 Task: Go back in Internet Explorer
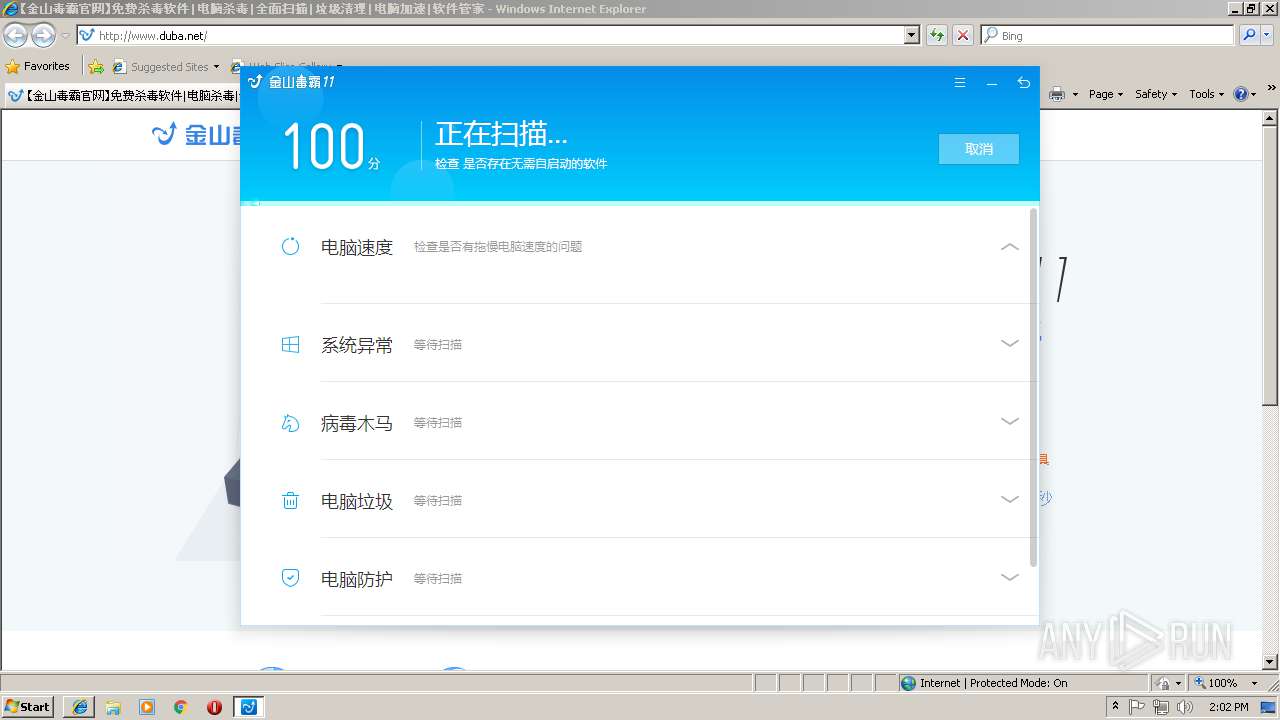[x=15, y=36]
